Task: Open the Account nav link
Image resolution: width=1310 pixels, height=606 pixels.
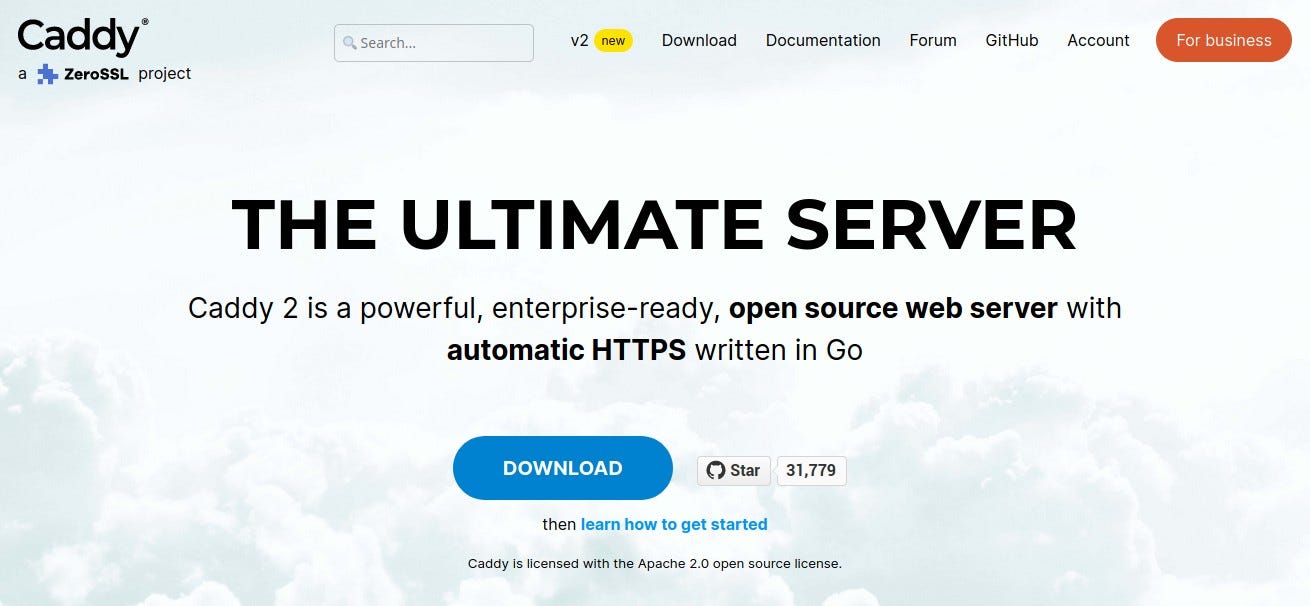Action: pyautogui.click(x=1098, y=41)
